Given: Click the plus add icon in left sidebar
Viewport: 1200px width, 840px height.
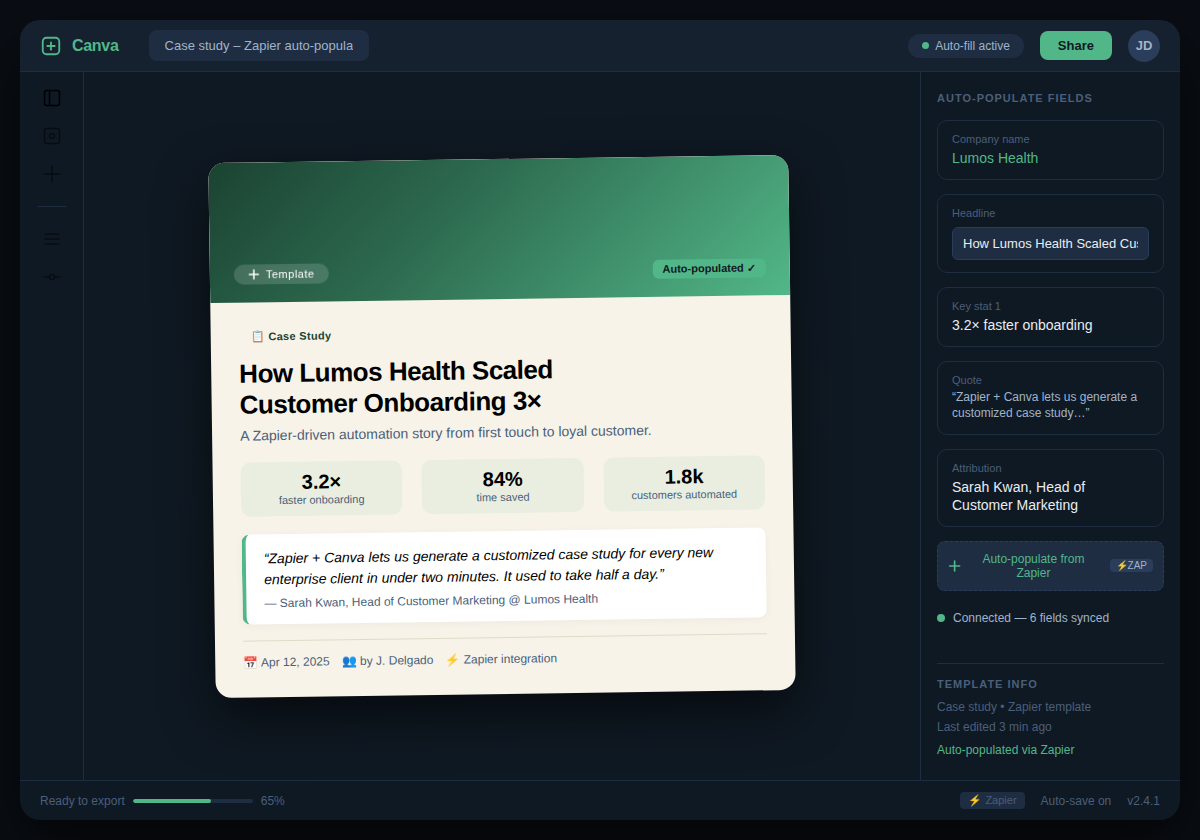Looking at the screenshot, I should (52, 174).
